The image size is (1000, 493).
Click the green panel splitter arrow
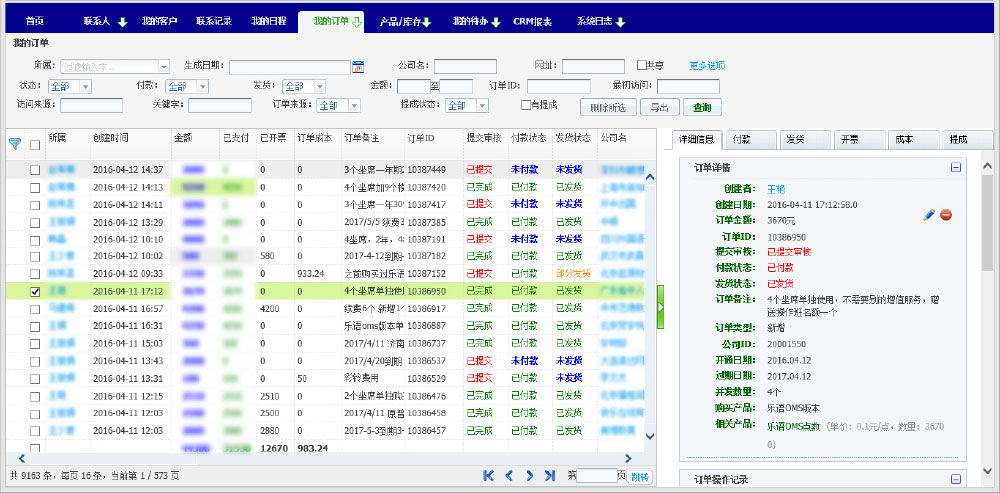(660, 313)
